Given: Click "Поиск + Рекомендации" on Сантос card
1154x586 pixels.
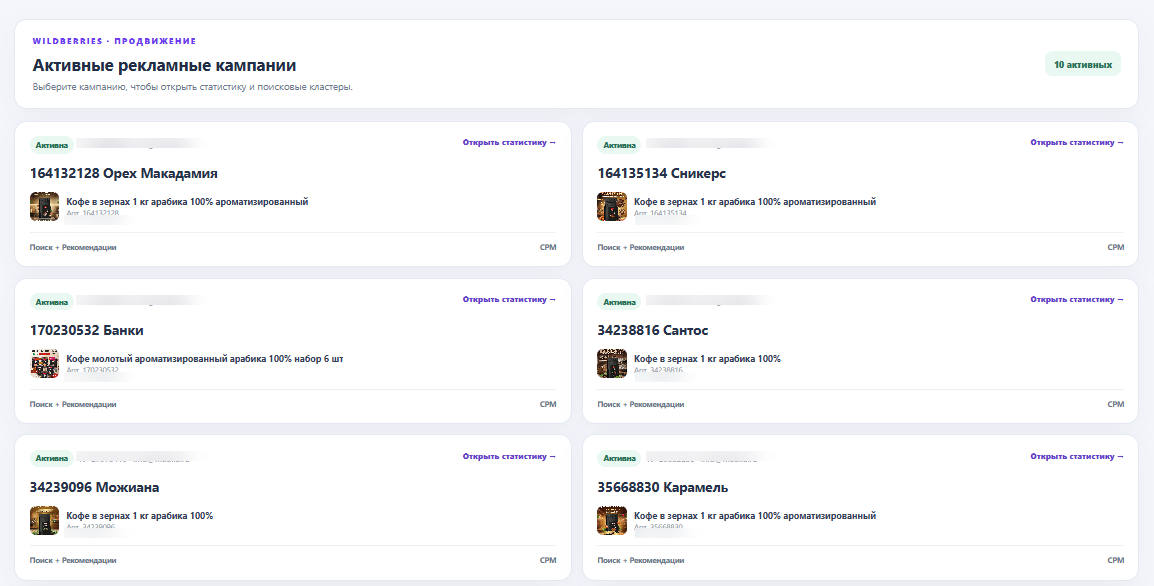Looking at the screenshot, I should click(640, 404).
